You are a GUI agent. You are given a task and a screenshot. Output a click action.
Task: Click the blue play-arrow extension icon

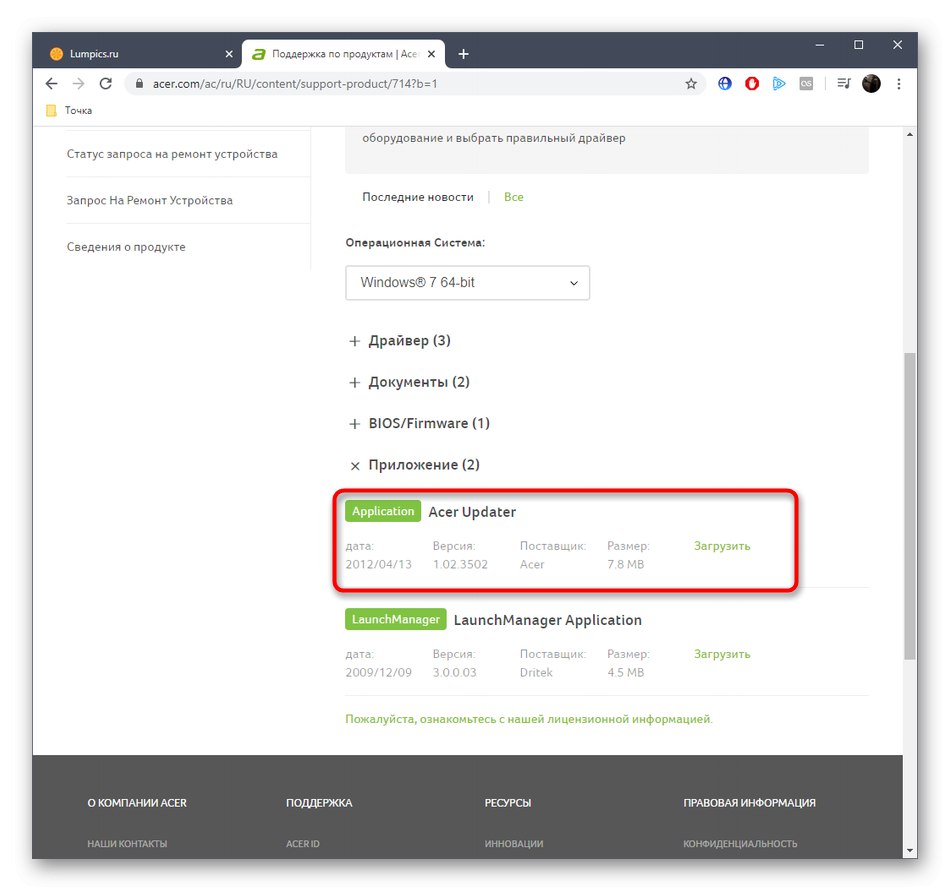tap(779, 84)
